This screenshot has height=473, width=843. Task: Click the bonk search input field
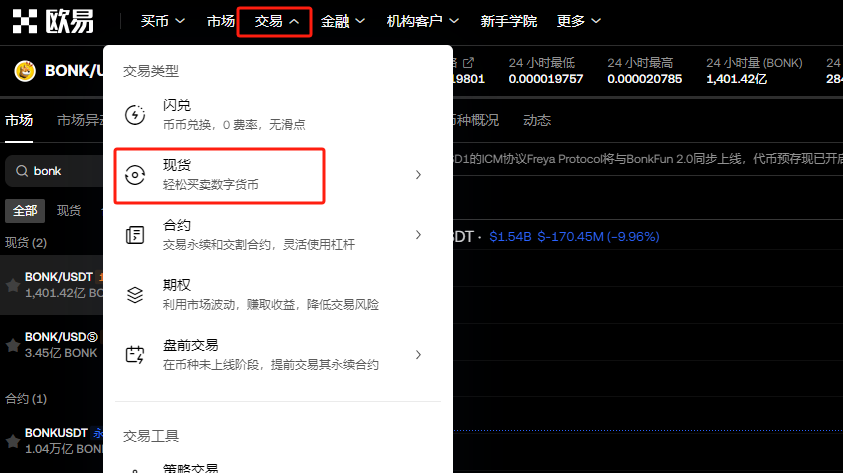tap(54, 171)
